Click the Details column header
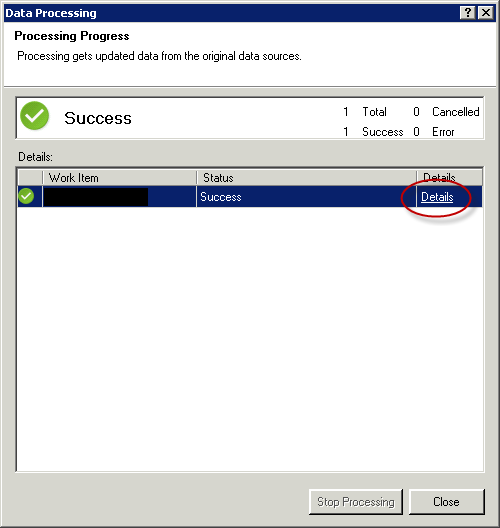500x528 pixels. click(449, 177)
